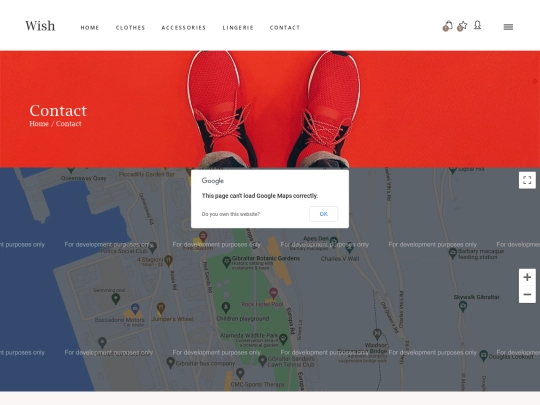Select the Barbary macaque feeding station pin
540x405 pixels.
click(453, 253)
